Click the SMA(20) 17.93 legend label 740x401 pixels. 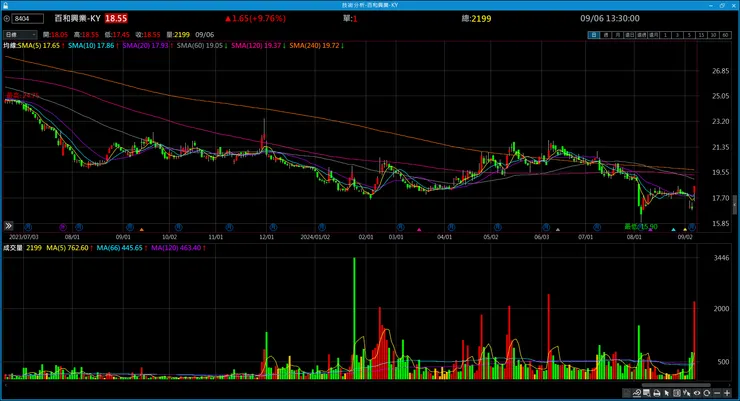(x=145, y=45)
